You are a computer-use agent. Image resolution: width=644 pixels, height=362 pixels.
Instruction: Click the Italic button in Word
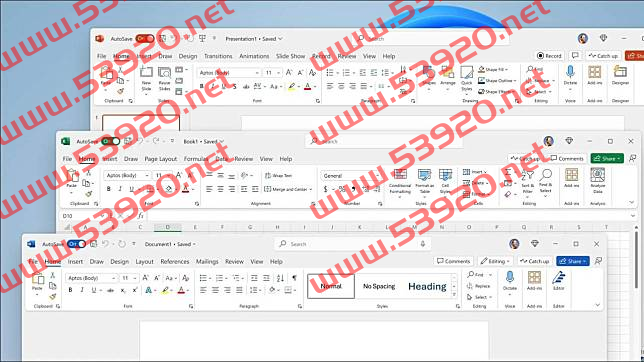click(x=82, y=290)
